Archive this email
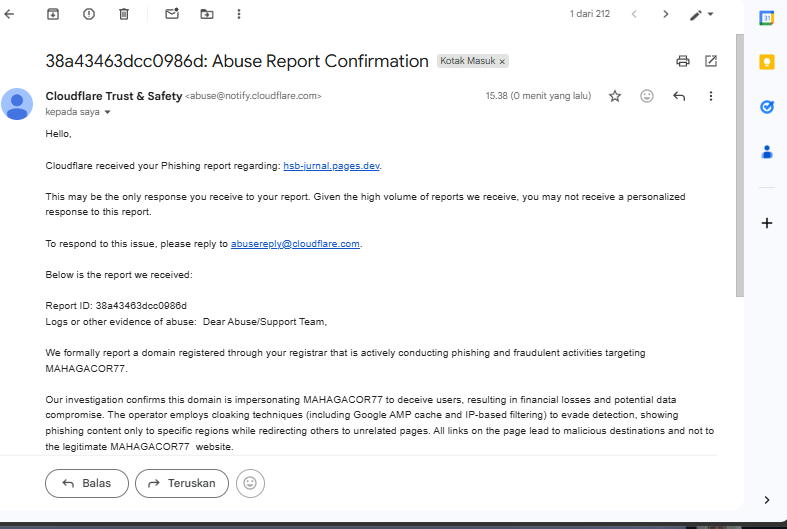The height and width of the screenshot is (529, 787). [x=53, y=14]
